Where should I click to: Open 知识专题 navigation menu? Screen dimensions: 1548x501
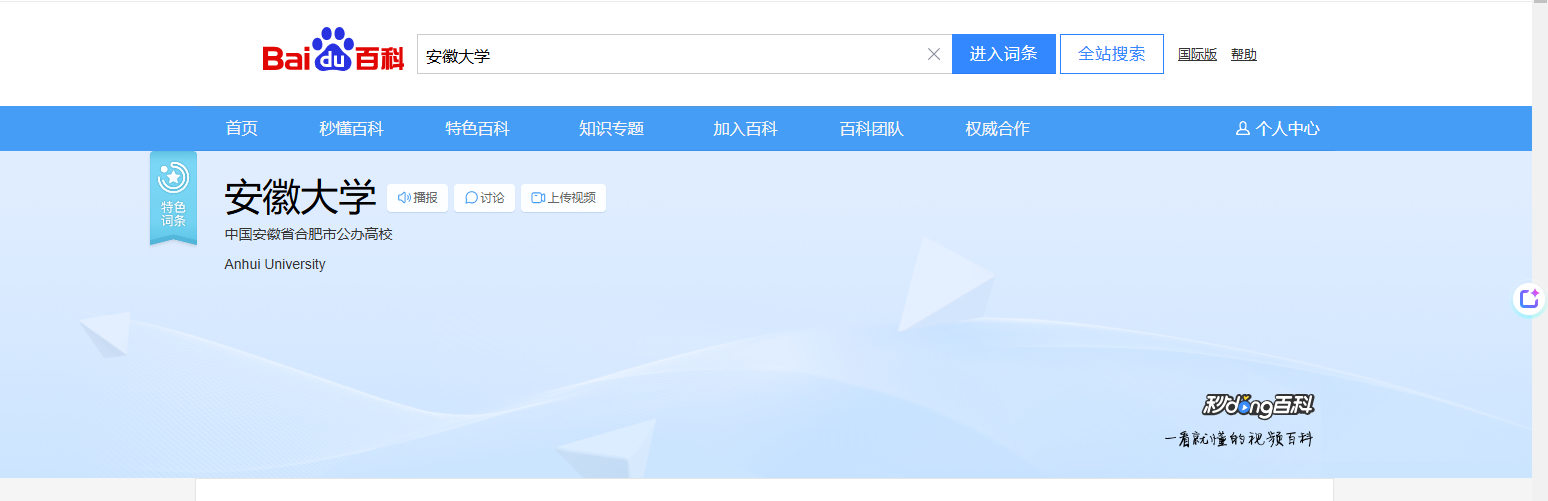tap(611, 129)
